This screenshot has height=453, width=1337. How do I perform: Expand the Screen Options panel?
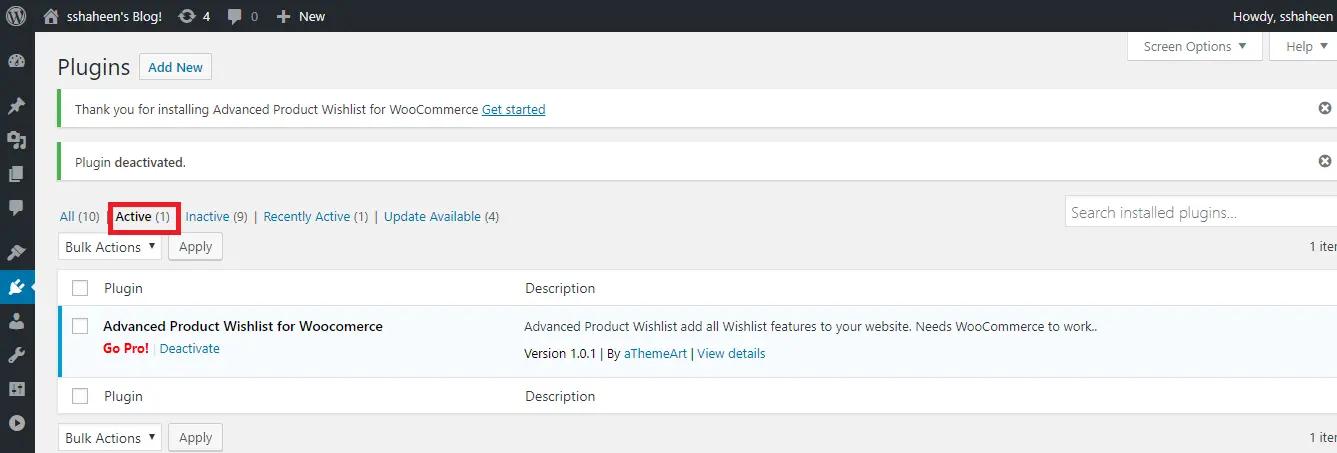(x=1195, y=46)
